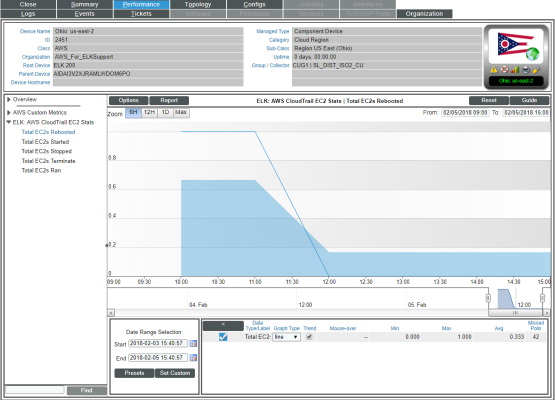Select Total EC2s Ran metric
This screenshot has width=555, height=400.
[41, 170]
